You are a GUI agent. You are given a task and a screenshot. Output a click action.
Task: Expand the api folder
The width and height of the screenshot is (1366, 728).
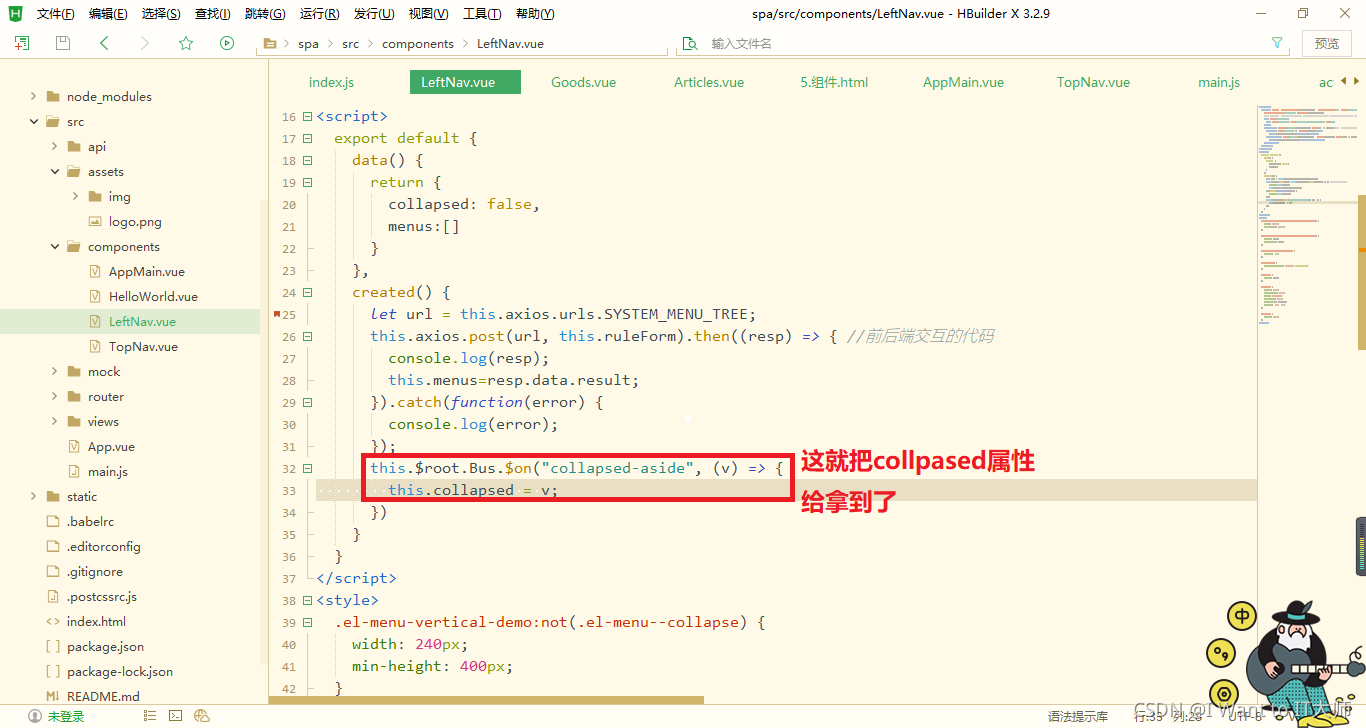click(x=54, y=147)
